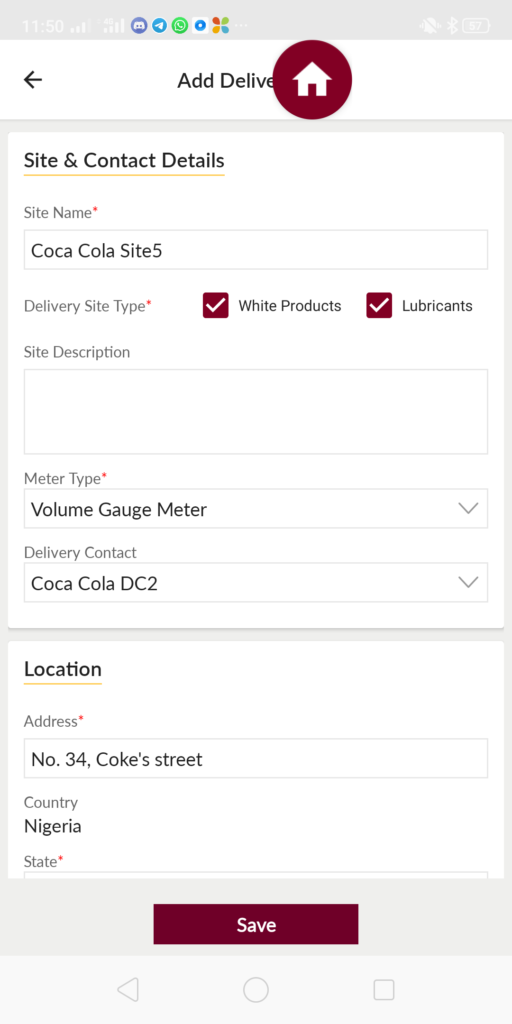Screen dimensions: 512x1024
Task: Click into the Site Description box
Action: [256, 411]
